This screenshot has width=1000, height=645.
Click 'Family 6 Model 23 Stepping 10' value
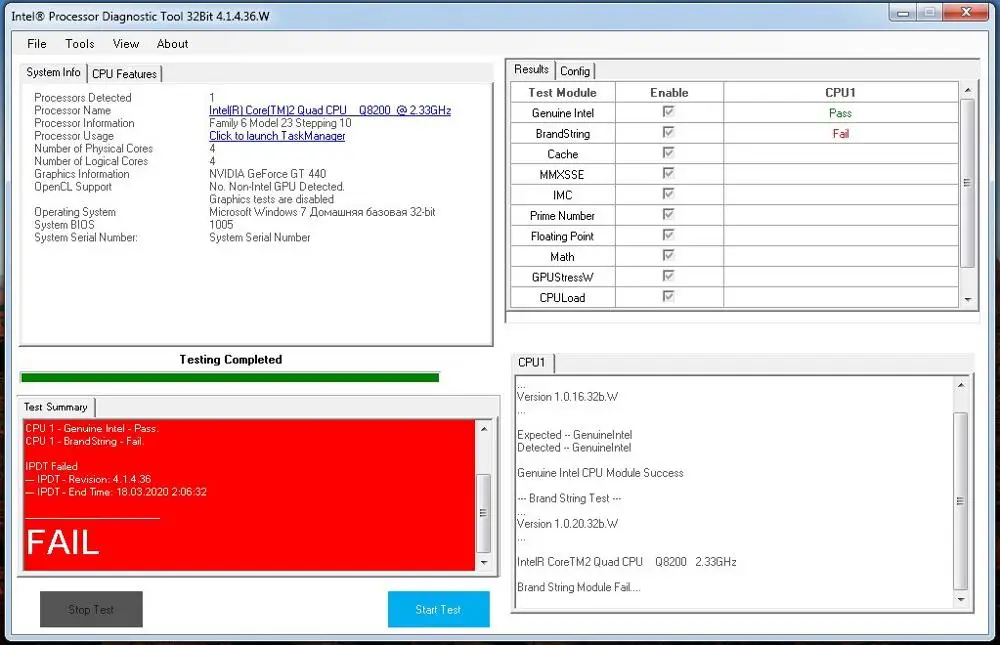point(280,123)
